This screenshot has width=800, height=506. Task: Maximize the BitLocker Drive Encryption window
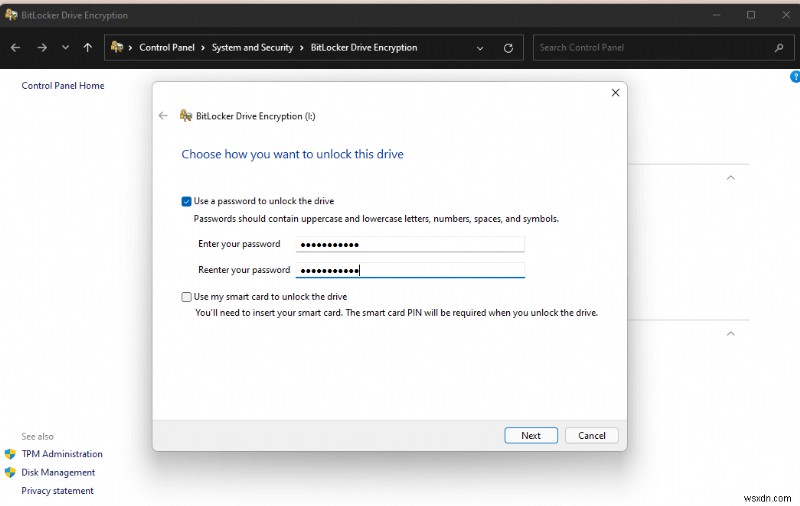(x=751, y=15)
